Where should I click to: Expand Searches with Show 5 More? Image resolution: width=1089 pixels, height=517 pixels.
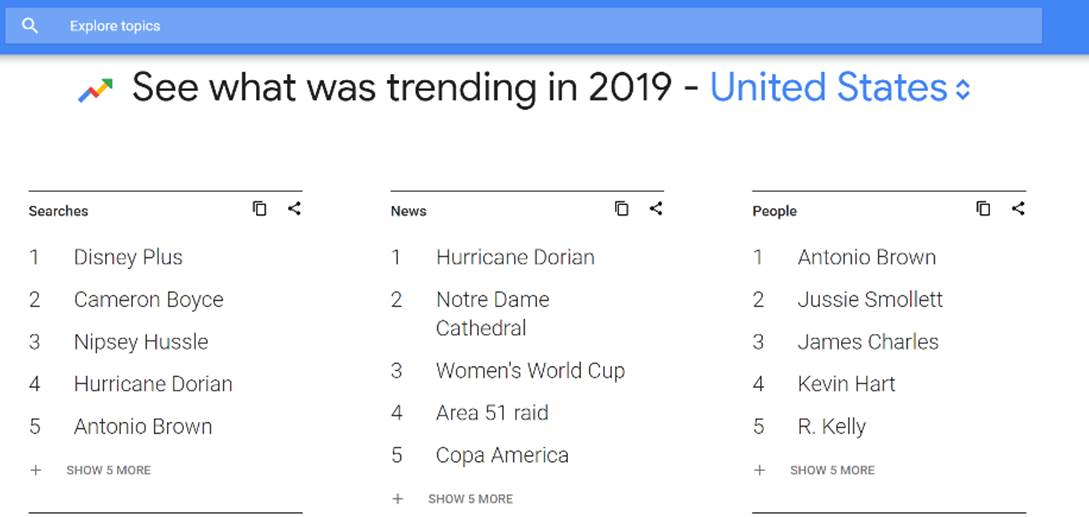(x=108, y=470)
